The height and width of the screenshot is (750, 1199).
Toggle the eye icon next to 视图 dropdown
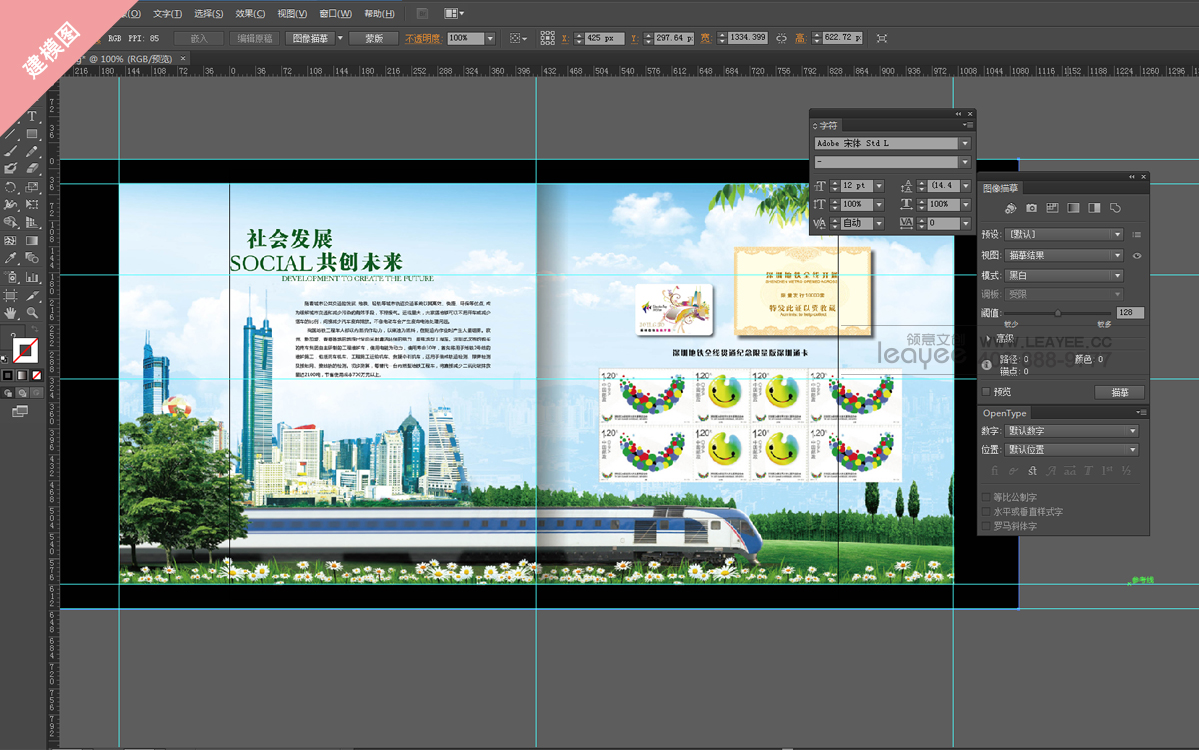(1137, 256)
